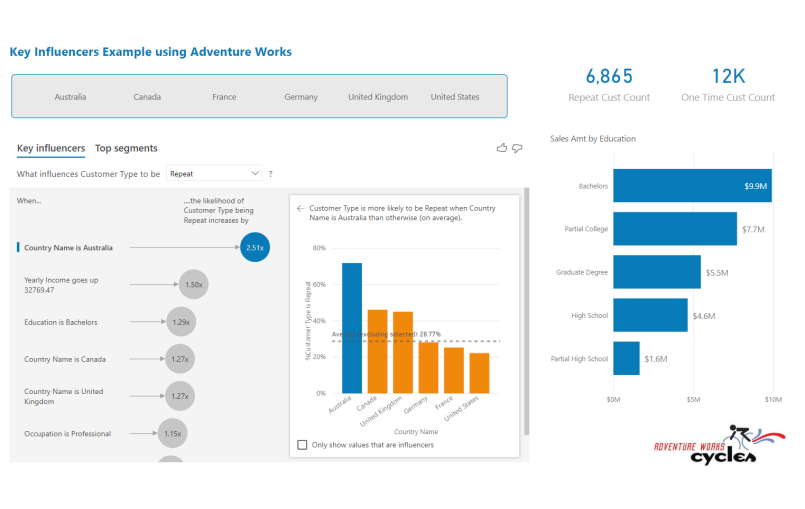Screen dimensions: 805x509
Task: Click 'Yearly Income goes up 32769.47' row
Action: click(x=61, y=285)
